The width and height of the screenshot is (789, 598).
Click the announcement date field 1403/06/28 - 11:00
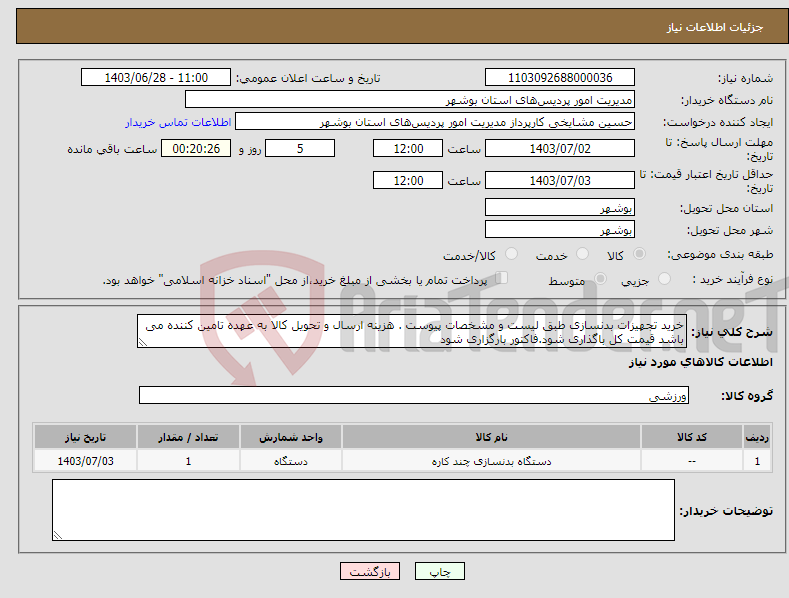pos(156,78)
